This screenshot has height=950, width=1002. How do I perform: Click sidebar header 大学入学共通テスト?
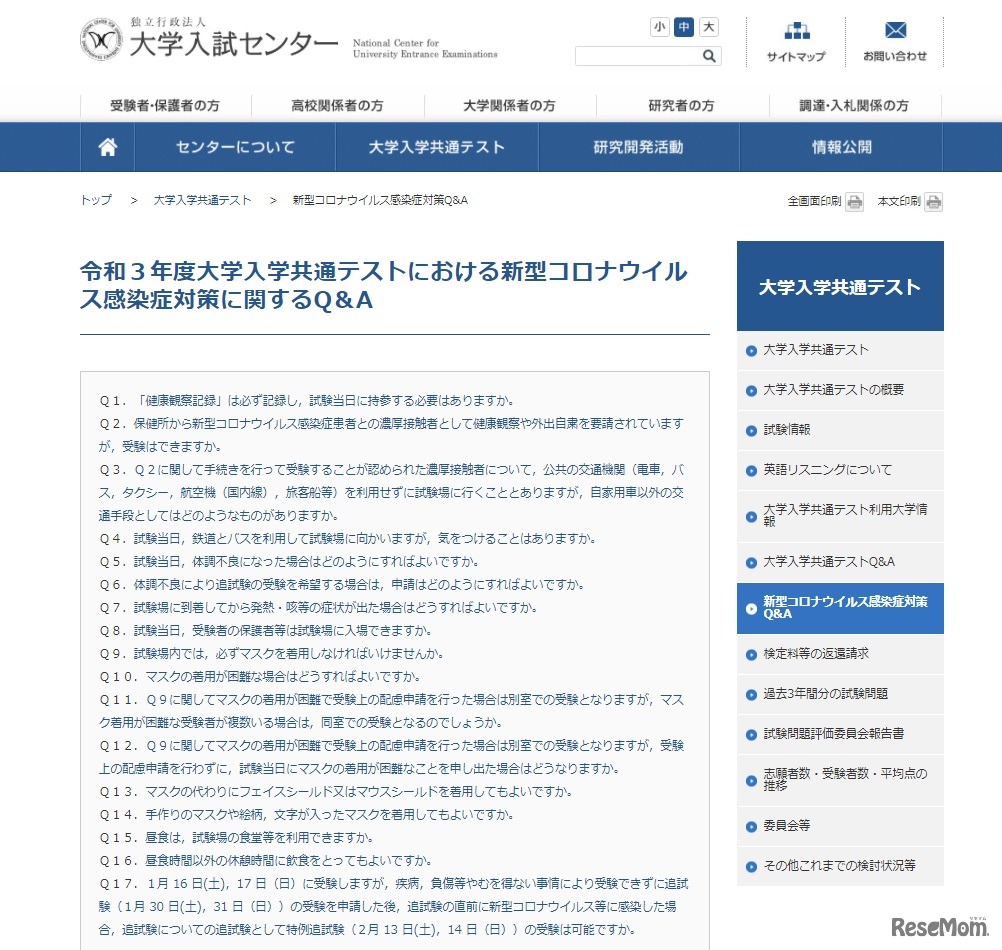(x=840, y=286)
